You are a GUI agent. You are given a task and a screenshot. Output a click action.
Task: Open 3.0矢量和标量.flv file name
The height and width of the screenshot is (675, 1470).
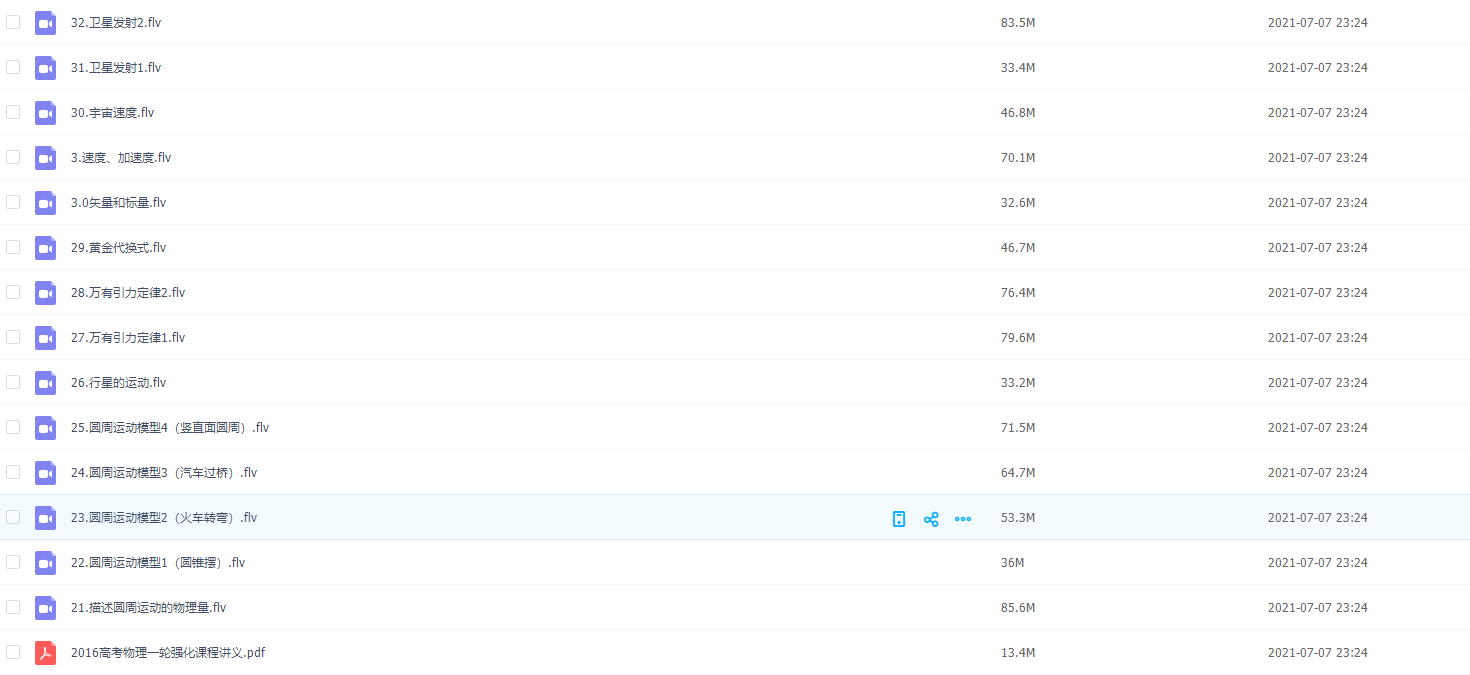(x=118, y=203)
